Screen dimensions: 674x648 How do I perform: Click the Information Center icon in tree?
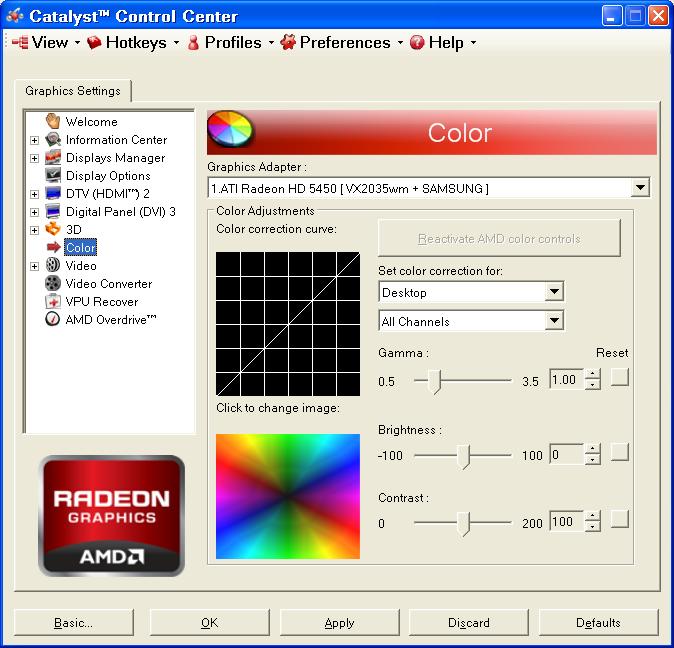(53, 139)
